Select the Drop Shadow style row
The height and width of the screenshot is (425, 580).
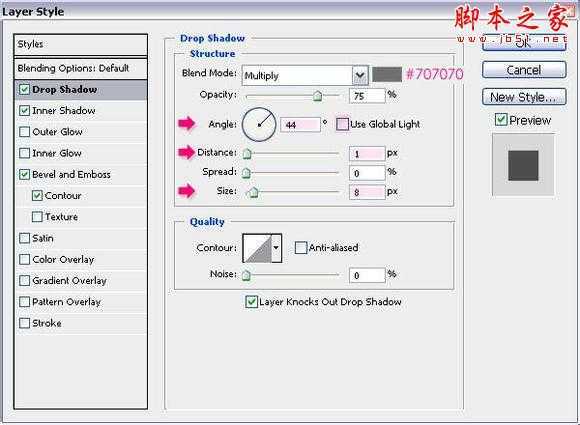pyautogui.click(x=81, y=90)
